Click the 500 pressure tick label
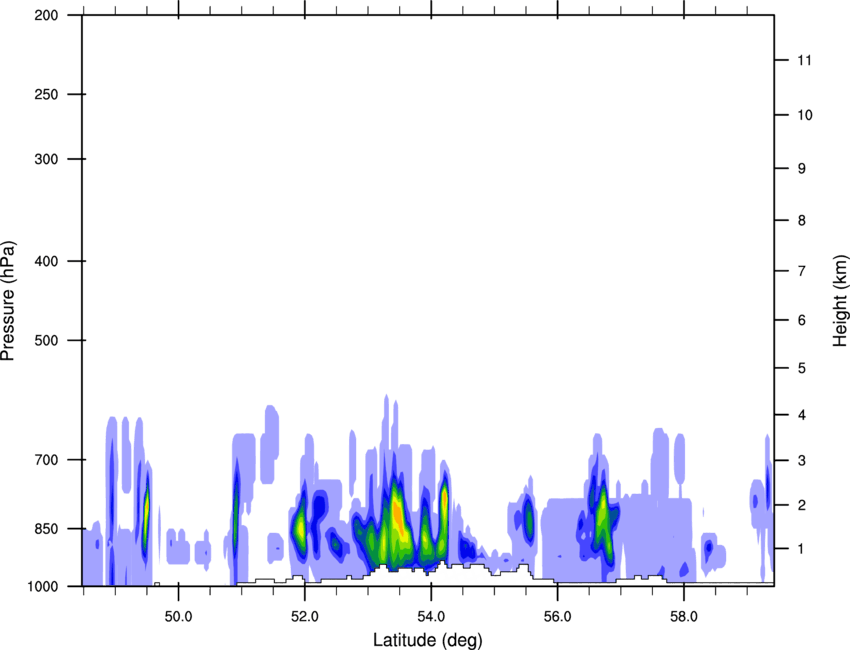This screenshot has width=850, height=650. coord(46,340)
